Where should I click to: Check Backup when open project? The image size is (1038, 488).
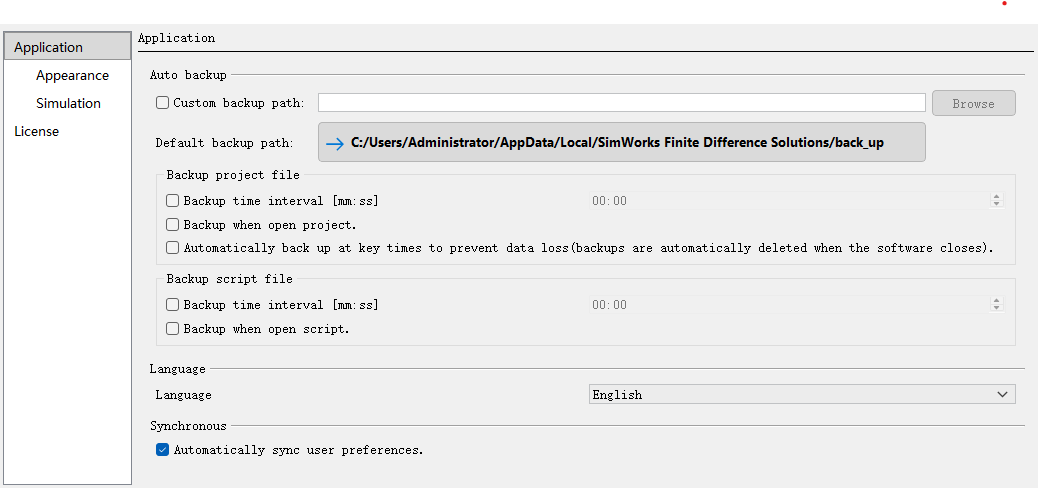coord(173,225)
